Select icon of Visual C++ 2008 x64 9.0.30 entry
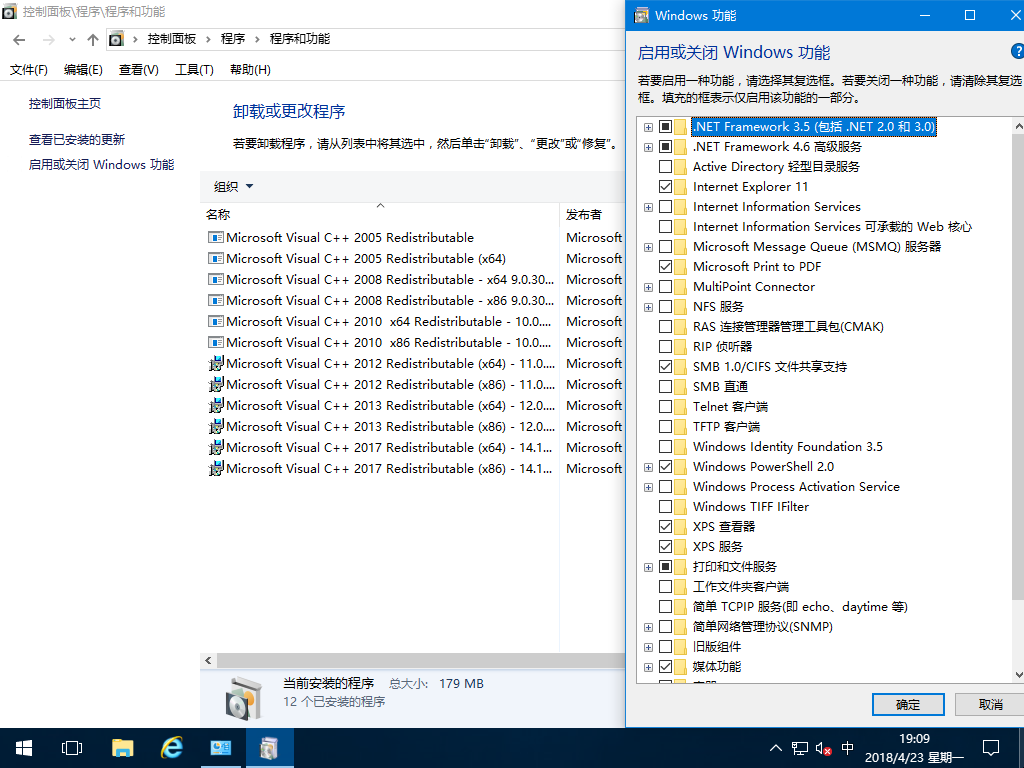The width and height of the screenshot is (1024, 768). tap(216, 280)
